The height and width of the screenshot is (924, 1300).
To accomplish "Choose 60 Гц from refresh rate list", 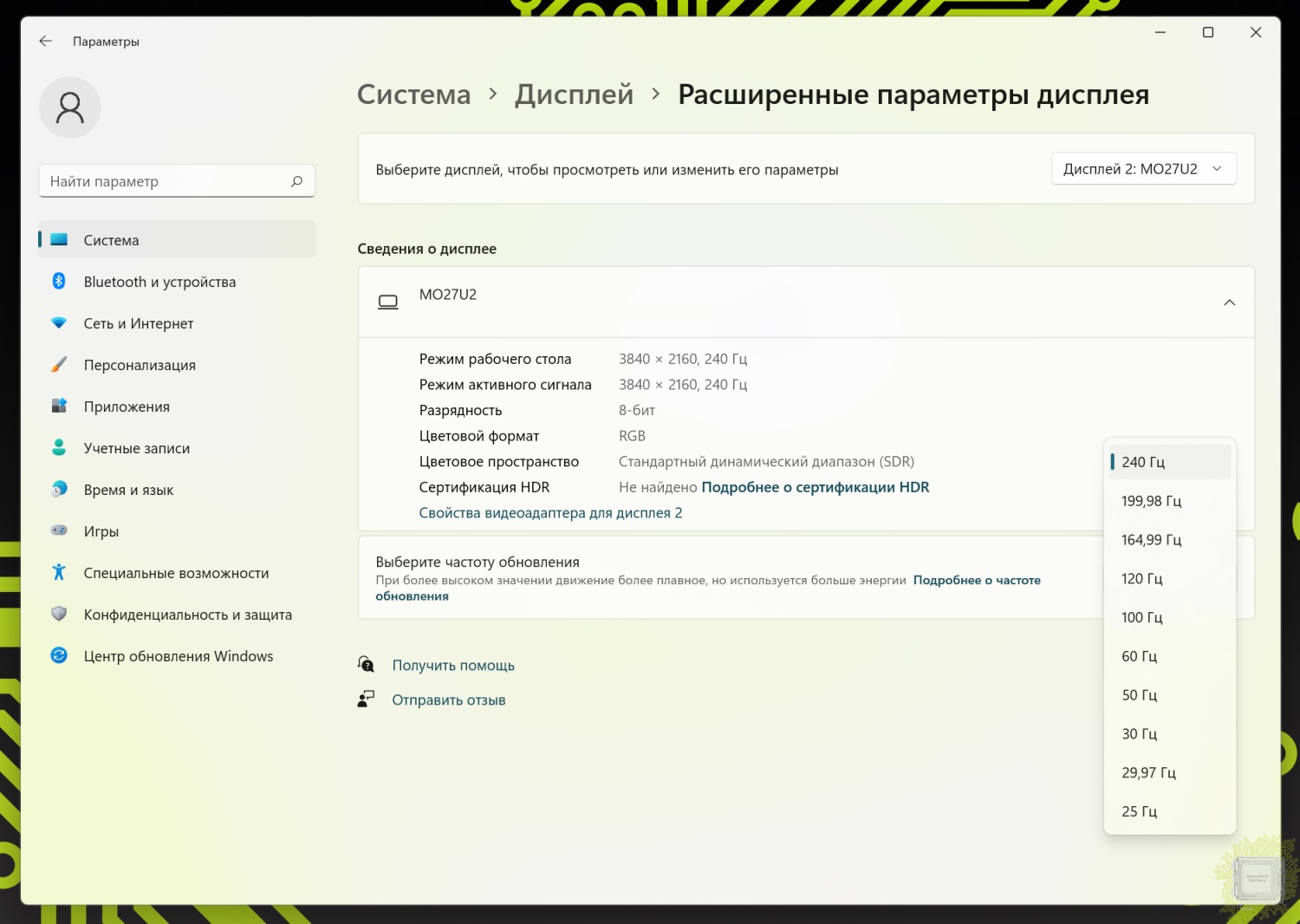I will tap(1139, 656).
